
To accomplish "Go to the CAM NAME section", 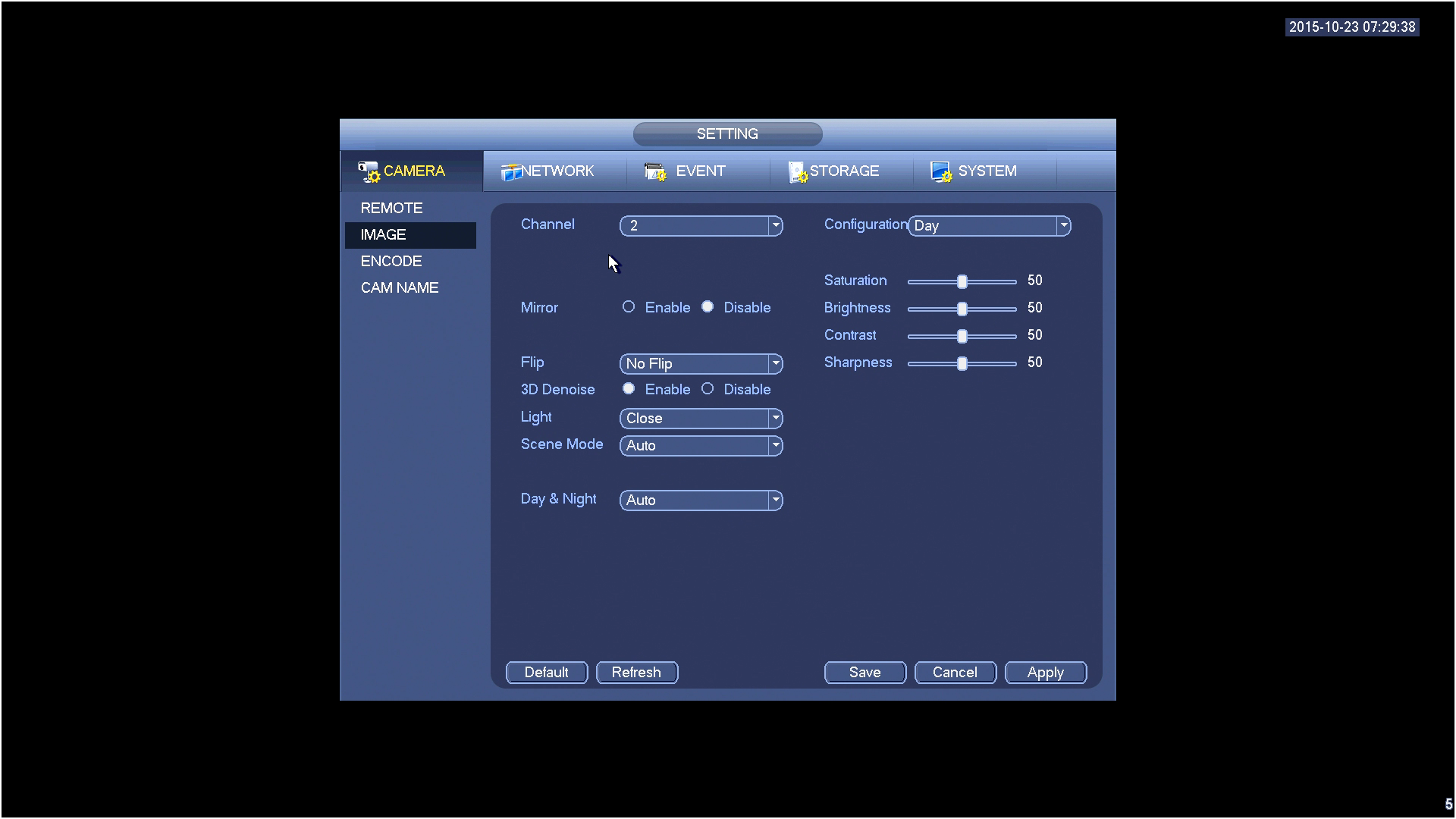I will (400, 287).
